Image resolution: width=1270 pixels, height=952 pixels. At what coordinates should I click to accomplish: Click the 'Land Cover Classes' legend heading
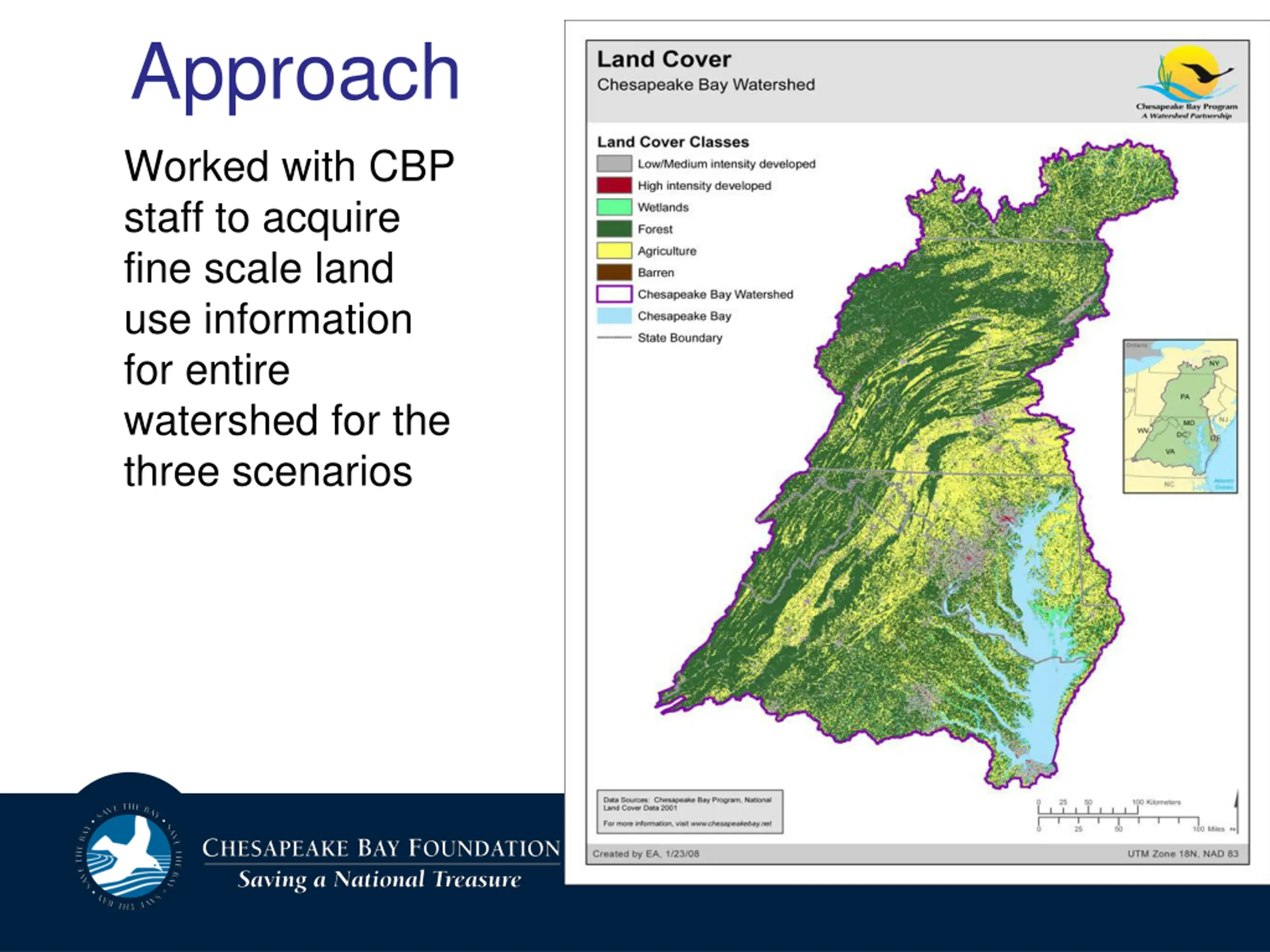tap(673, 142)
